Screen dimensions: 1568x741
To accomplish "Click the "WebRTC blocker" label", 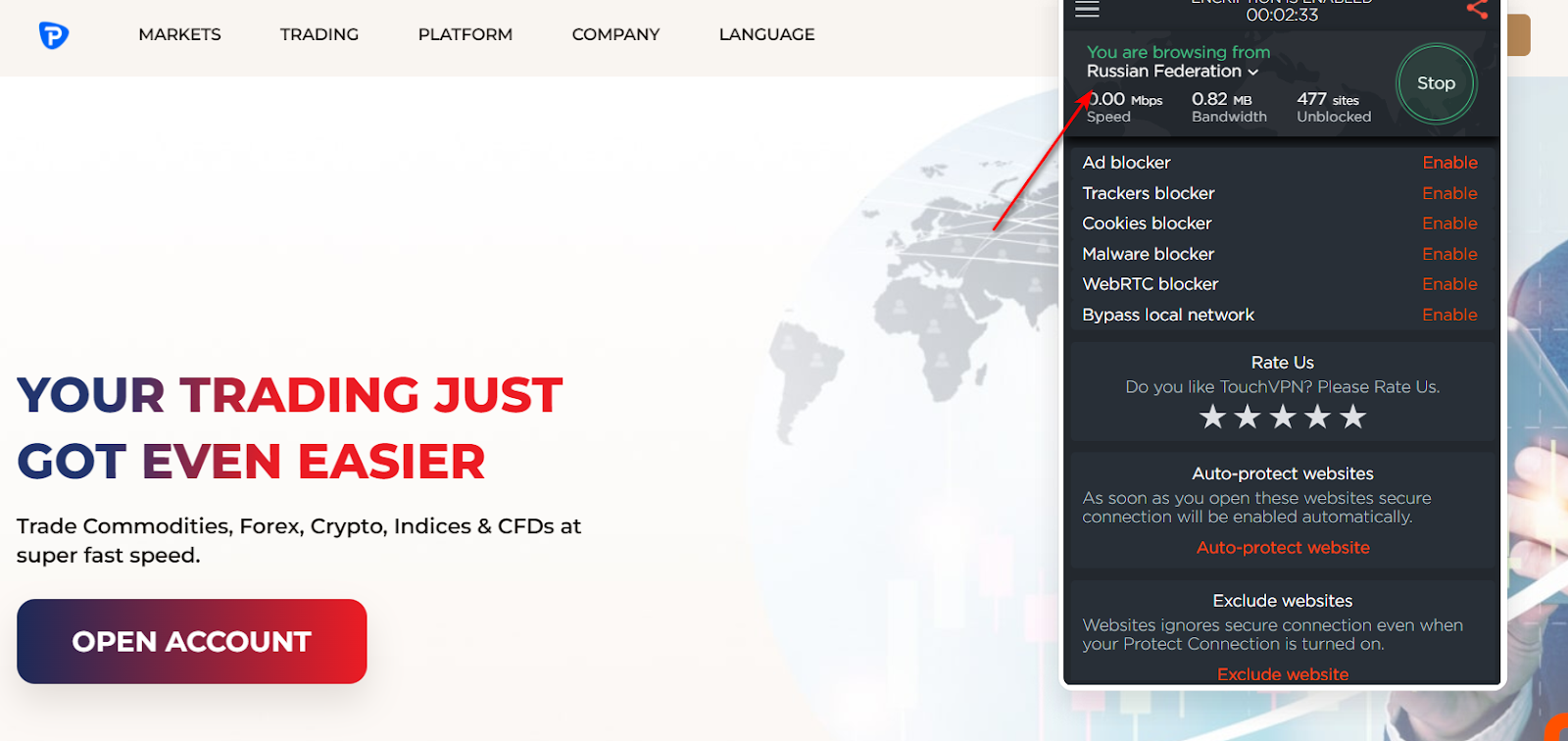I will click(1151, 284).
